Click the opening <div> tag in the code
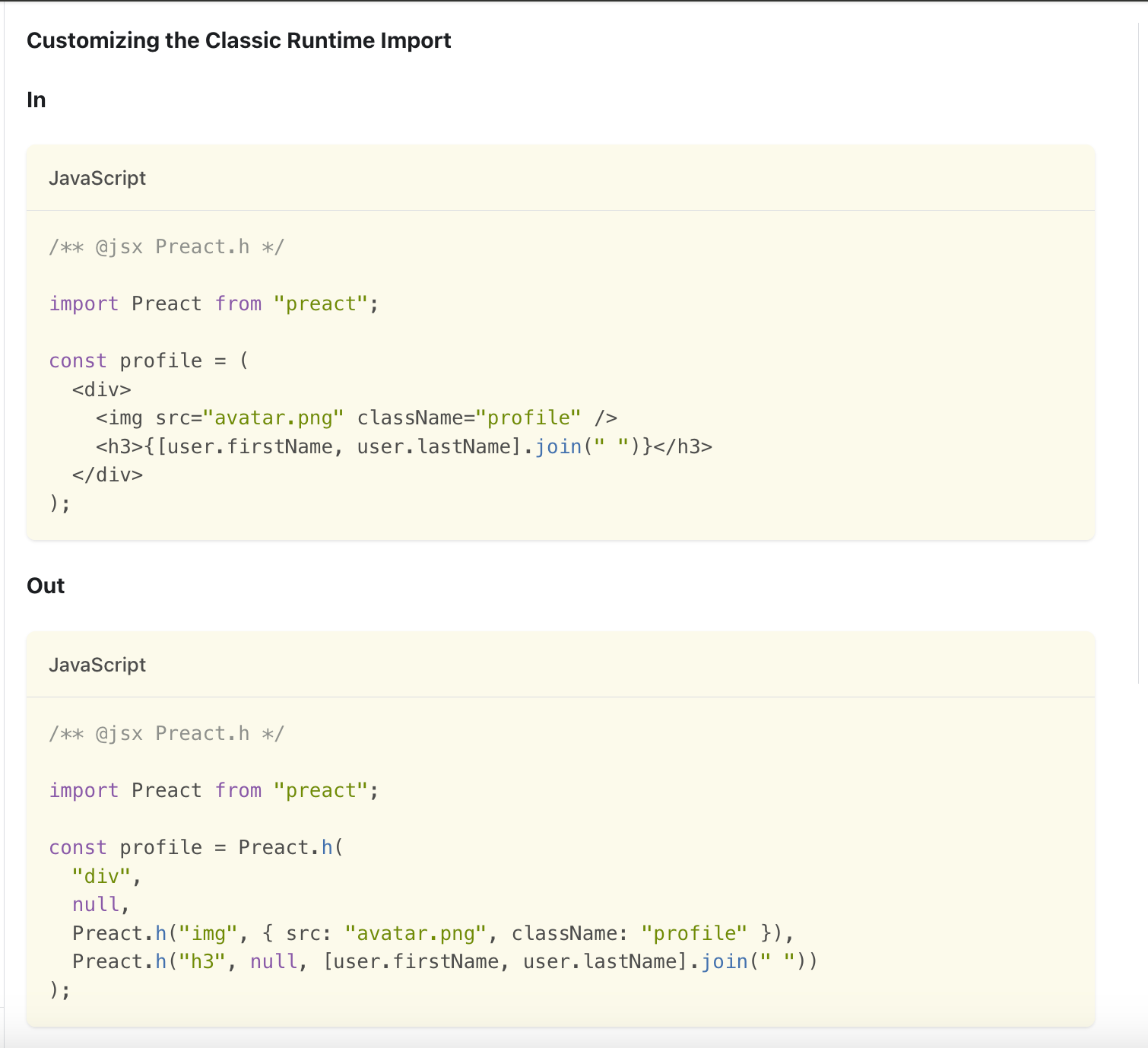The height and width of the screenshot is (1048, 1148). click(x=102, y=389)
